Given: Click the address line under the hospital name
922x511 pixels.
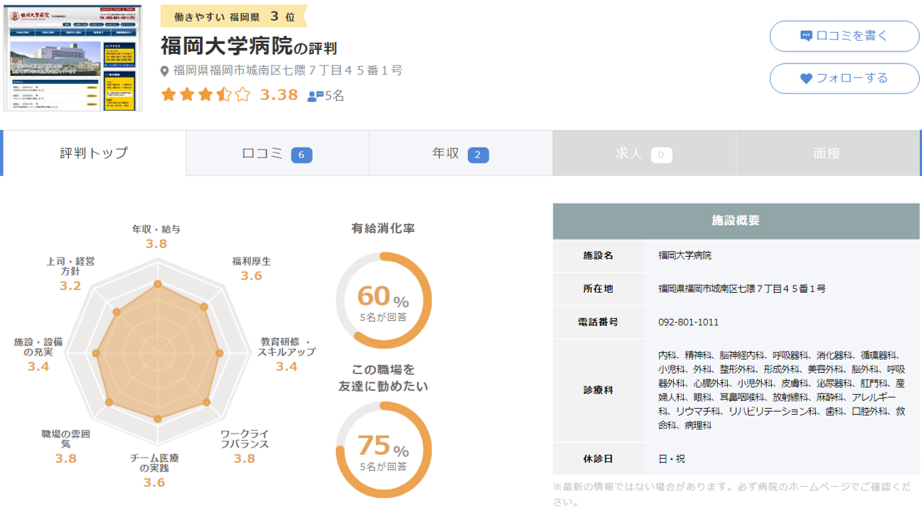Looking at the screenshot, I should tap(288, 71).
